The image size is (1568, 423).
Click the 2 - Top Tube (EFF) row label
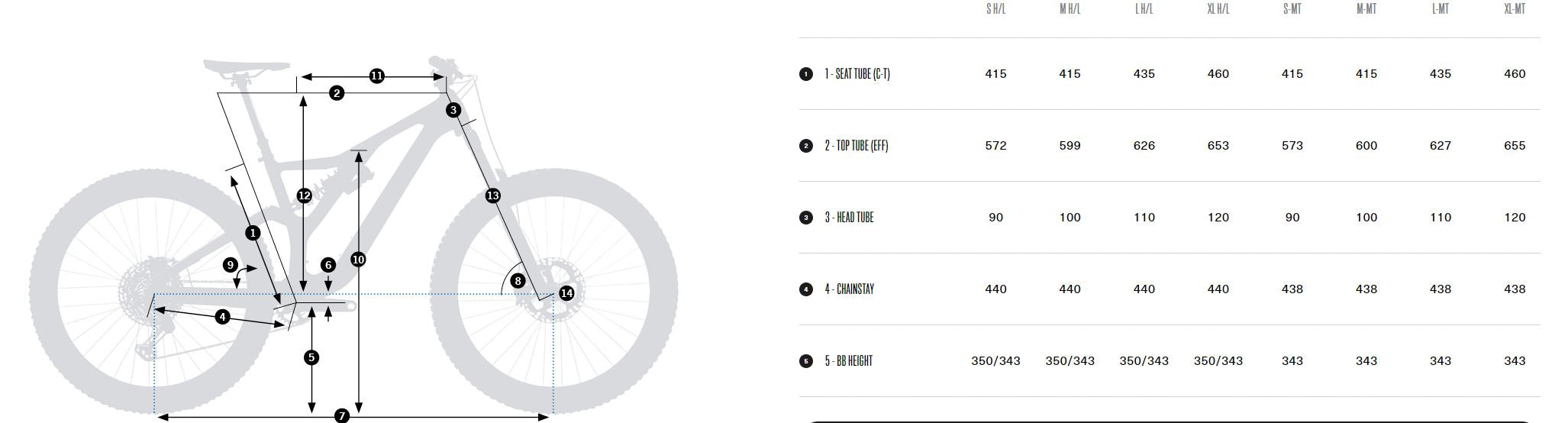click(856, 146)
